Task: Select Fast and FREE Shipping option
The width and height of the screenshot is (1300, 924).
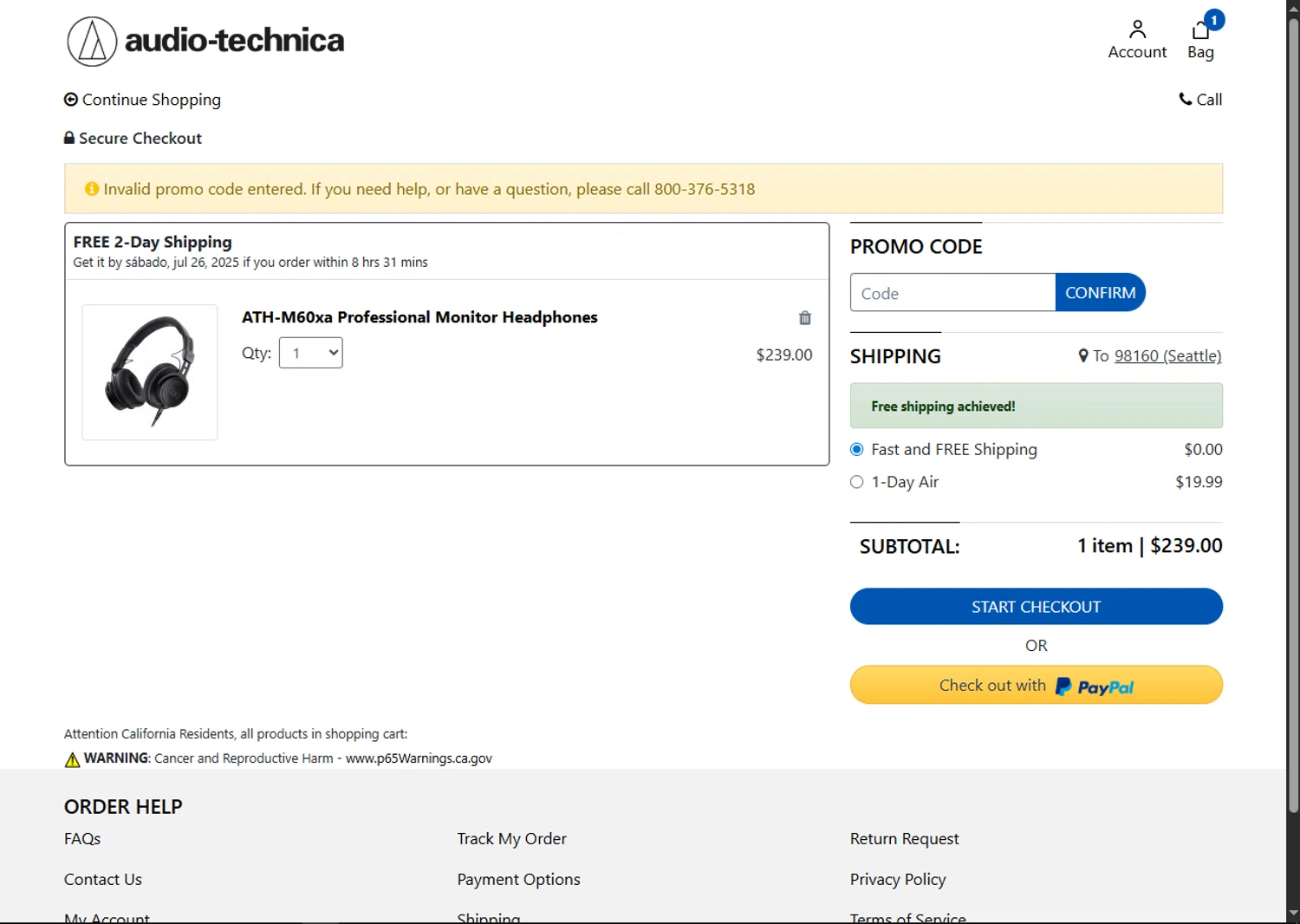Action: (x=857, y=449)
